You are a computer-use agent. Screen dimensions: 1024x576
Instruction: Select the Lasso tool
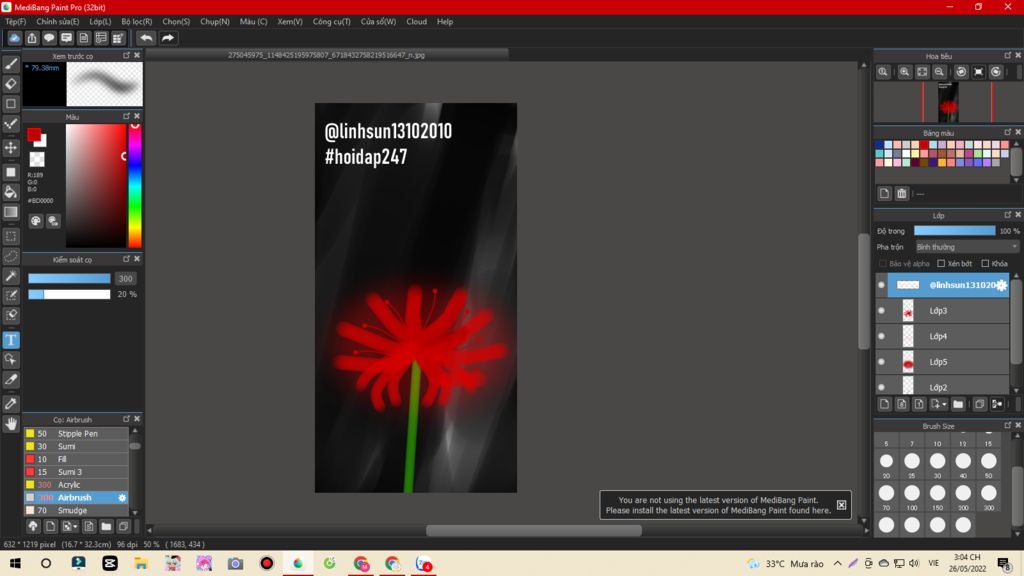(11, 256)
